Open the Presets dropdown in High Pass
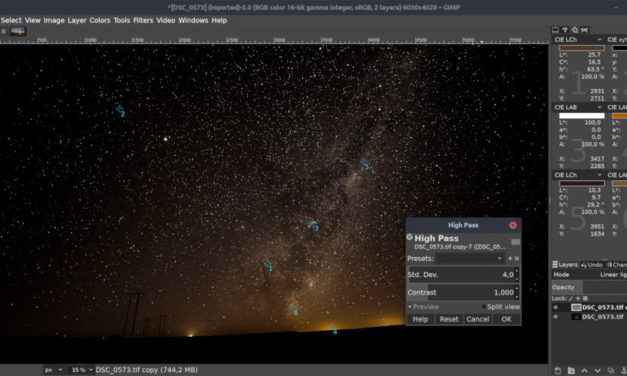 [470, 258]
